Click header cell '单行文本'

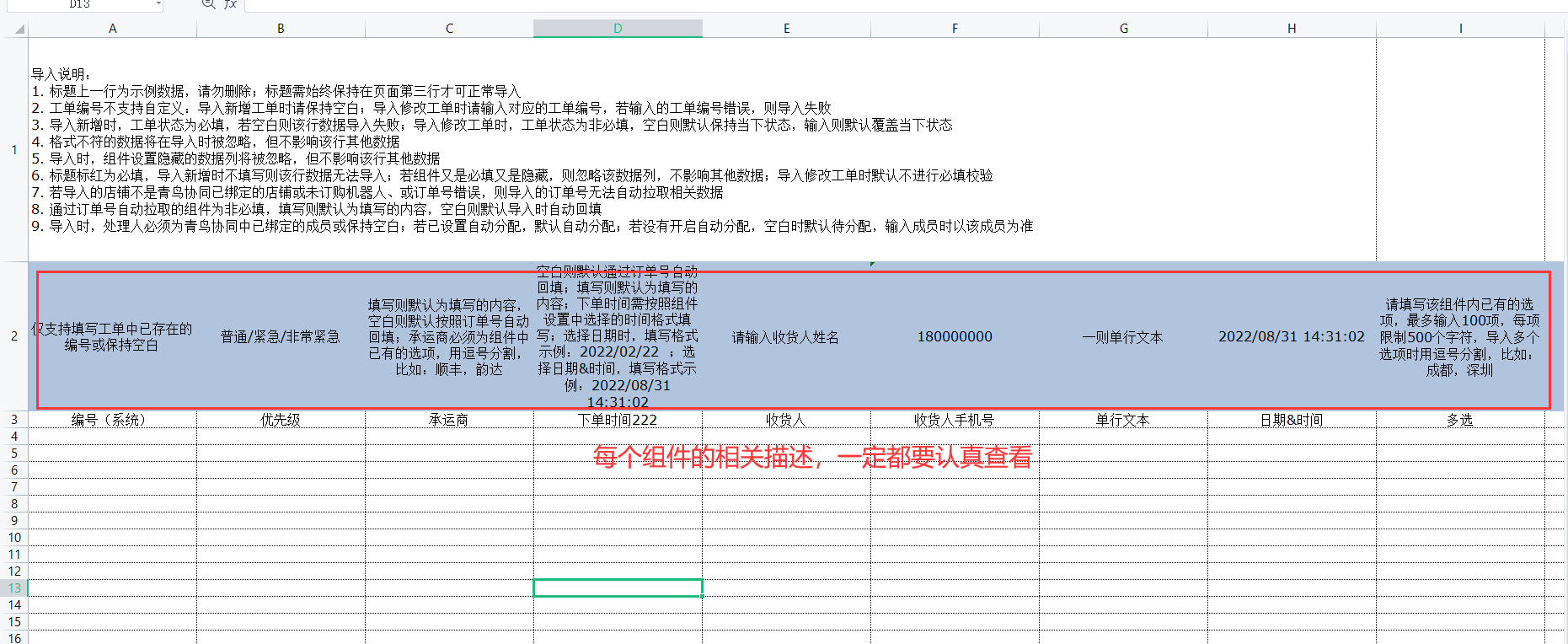click(1123, 420)
